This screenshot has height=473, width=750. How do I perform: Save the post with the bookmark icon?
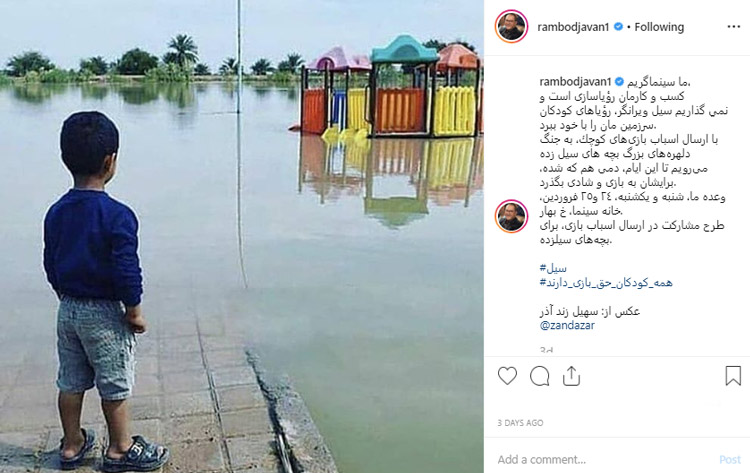(733, 376)
